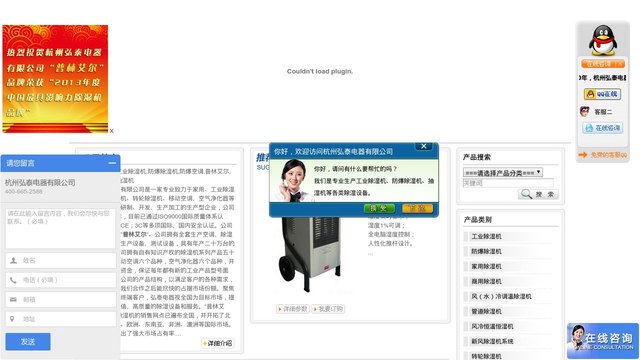This screenshot has width=640, height=360.
Task: Open 详细介绍 company introduction link
Action: tap(218, 343)
